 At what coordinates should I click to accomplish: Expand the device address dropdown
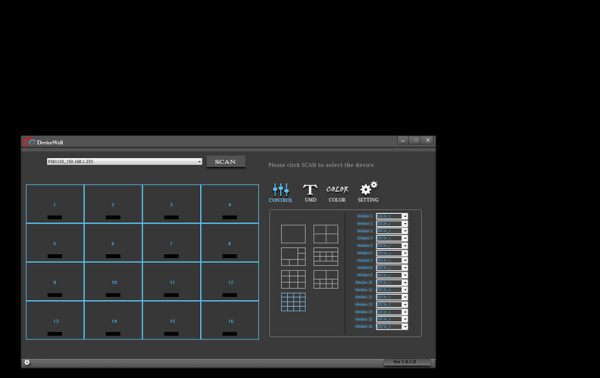pyautogui.click(x=124, y=161)
